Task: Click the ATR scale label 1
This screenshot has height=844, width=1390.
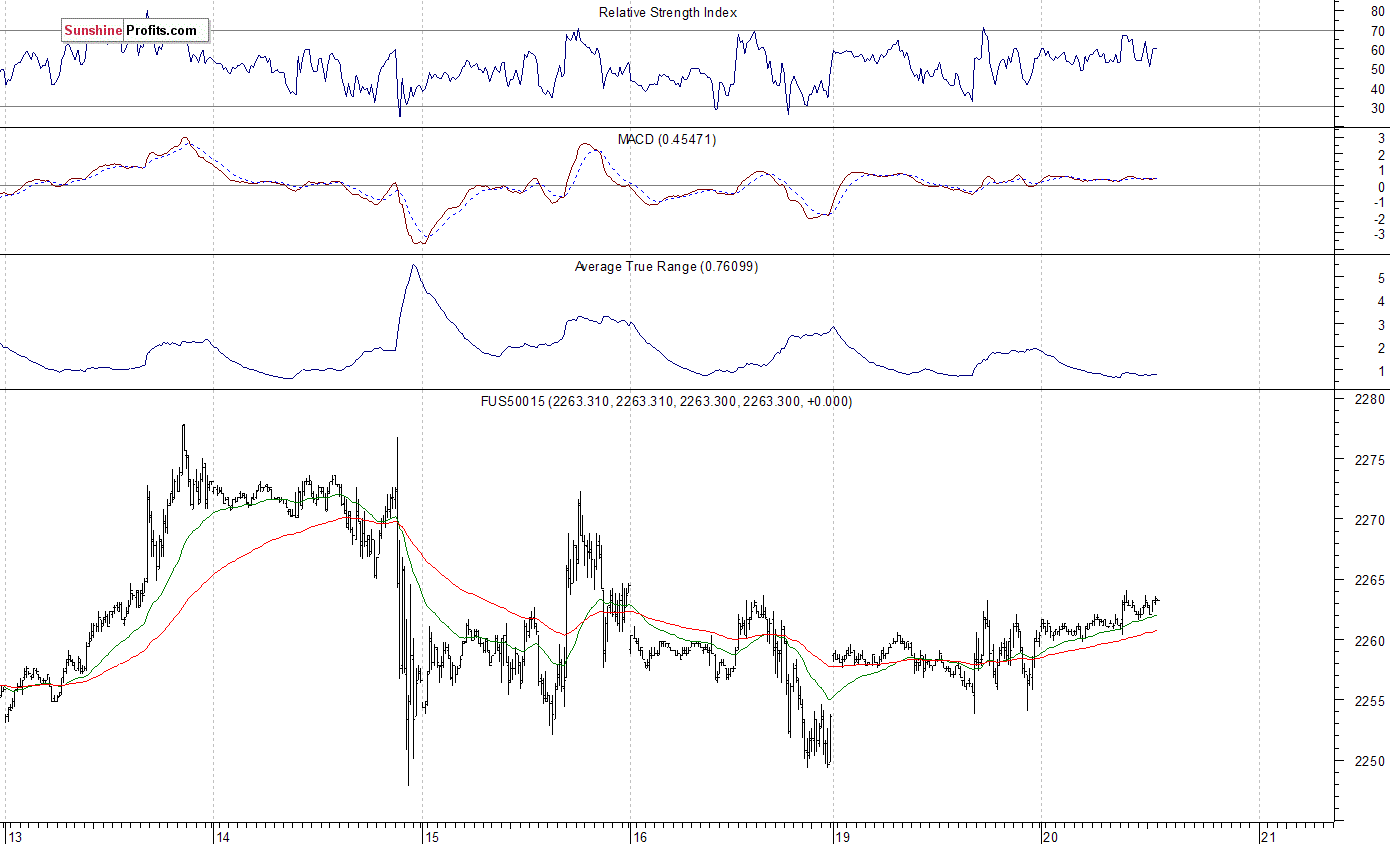Action: (1381, 372)
